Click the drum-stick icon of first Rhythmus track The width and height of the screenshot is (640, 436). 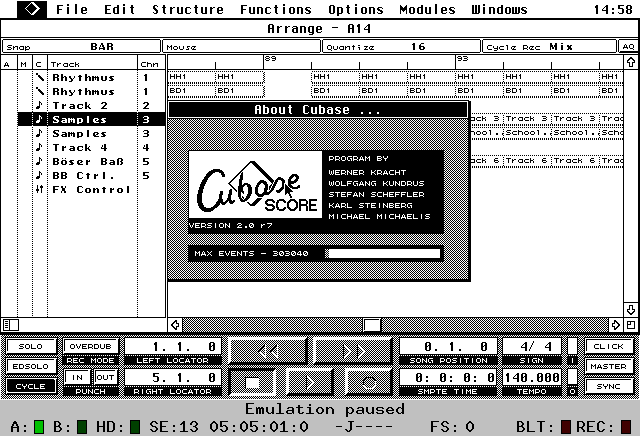(38, 77)
